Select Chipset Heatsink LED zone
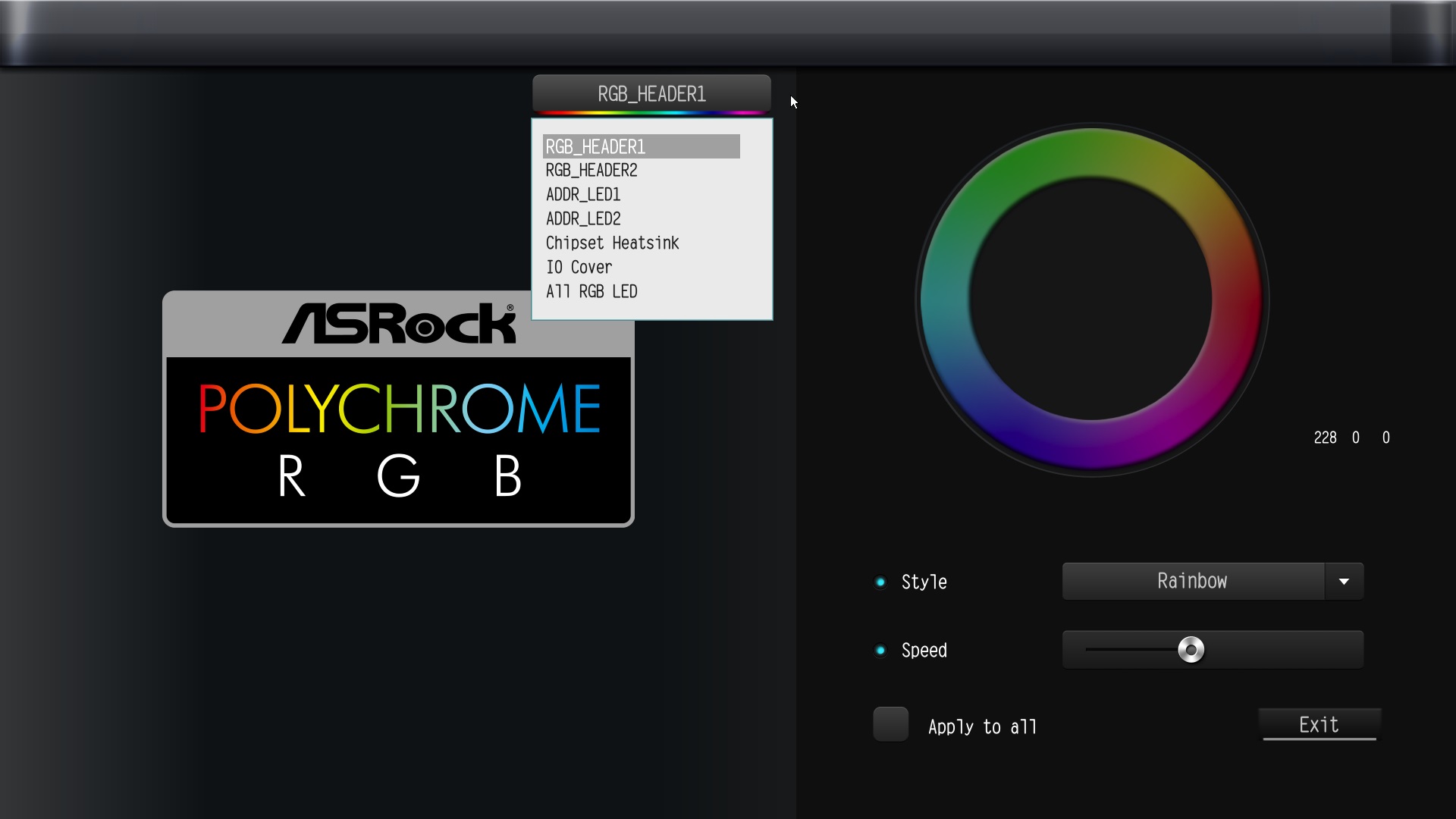Viewport: 1456px width, 819px height. click(612, 243)
